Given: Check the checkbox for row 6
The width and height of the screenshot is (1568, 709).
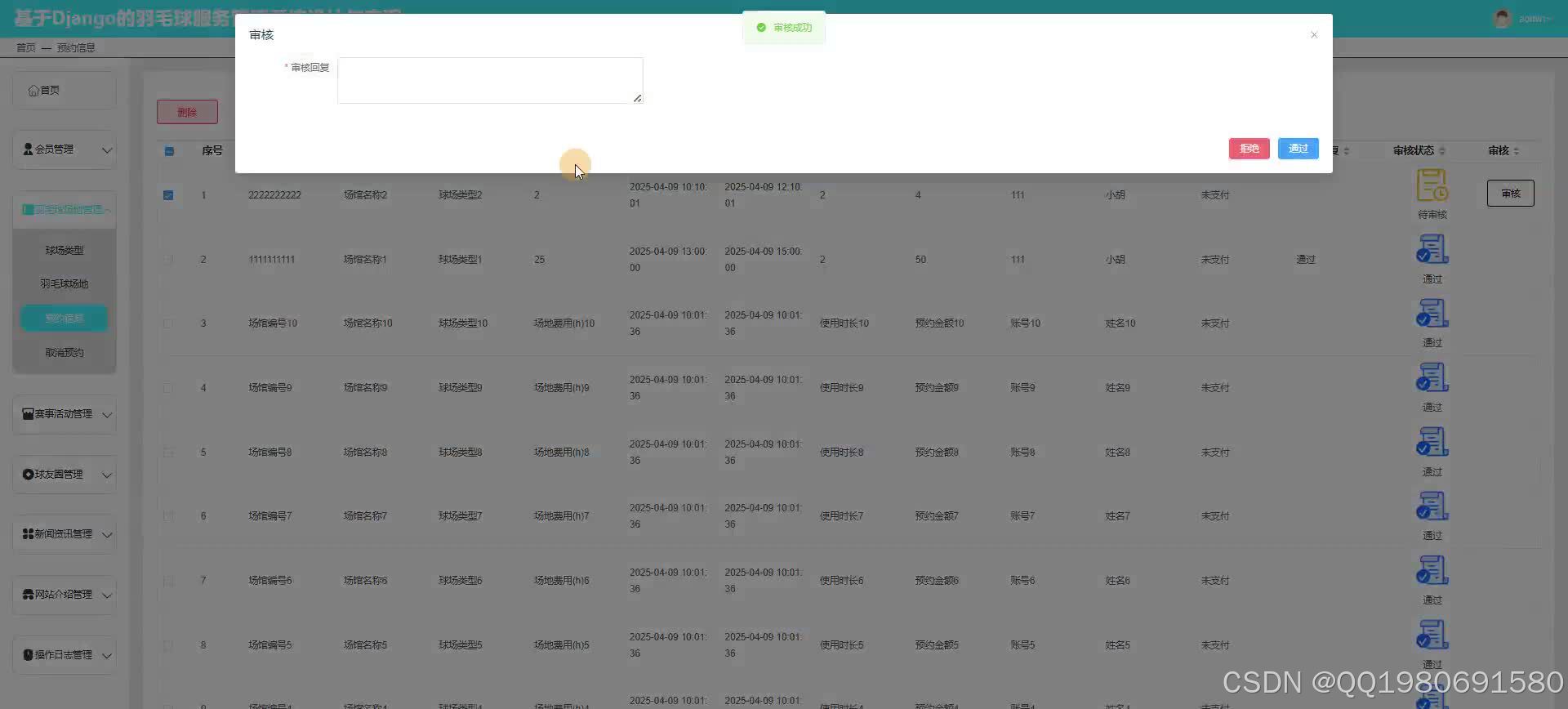Looking at the screenshot, I should click(168, 516).
